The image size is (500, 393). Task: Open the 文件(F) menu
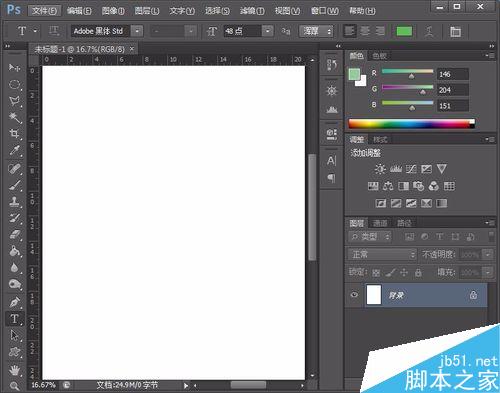tap(44, 11)
